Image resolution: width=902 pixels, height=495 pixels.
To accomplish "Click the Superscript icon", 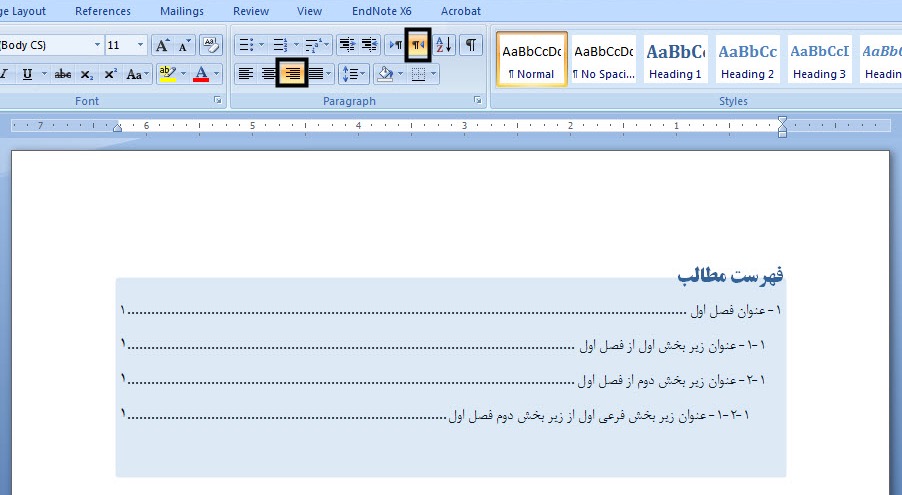I will coord(111,74).
